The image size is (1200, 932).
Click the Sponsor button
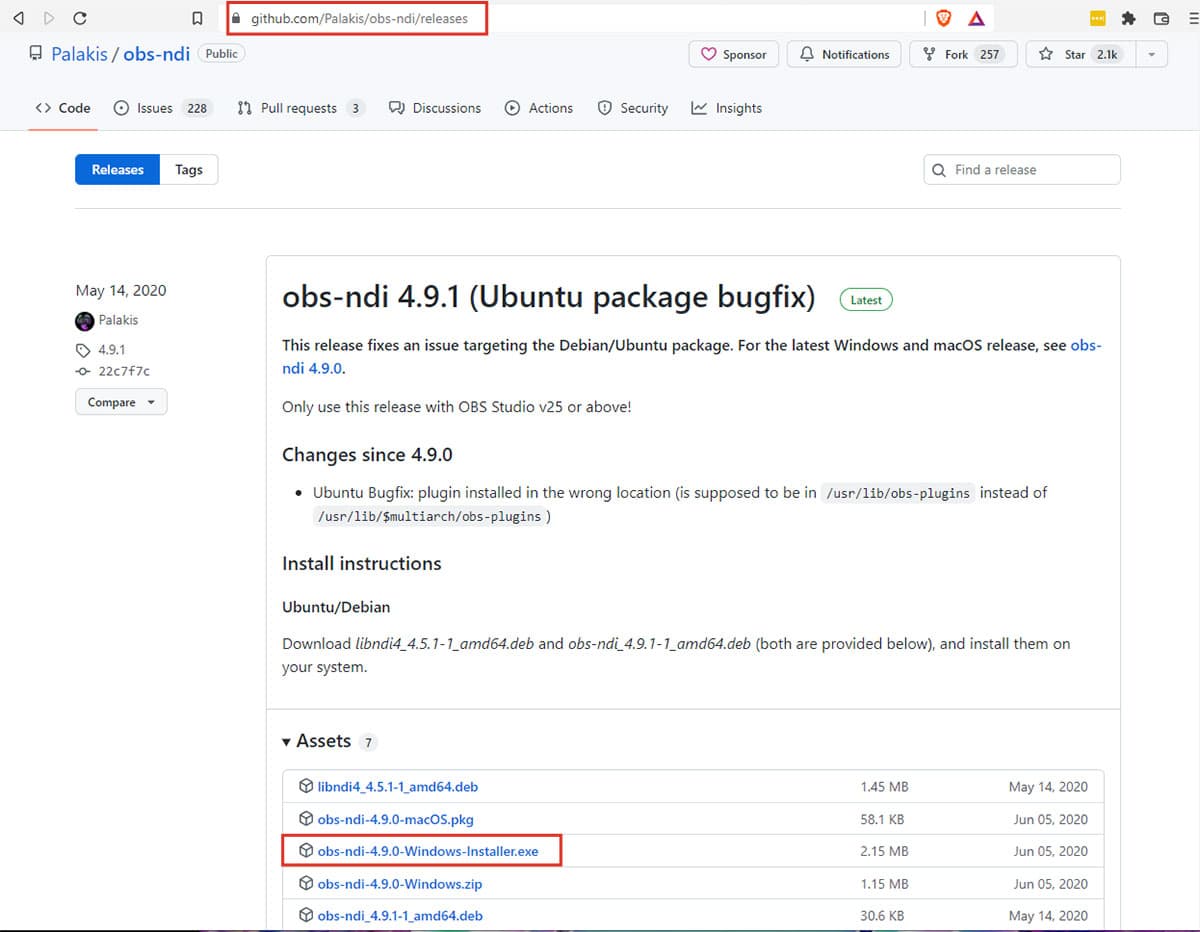(x=734, y=54)
